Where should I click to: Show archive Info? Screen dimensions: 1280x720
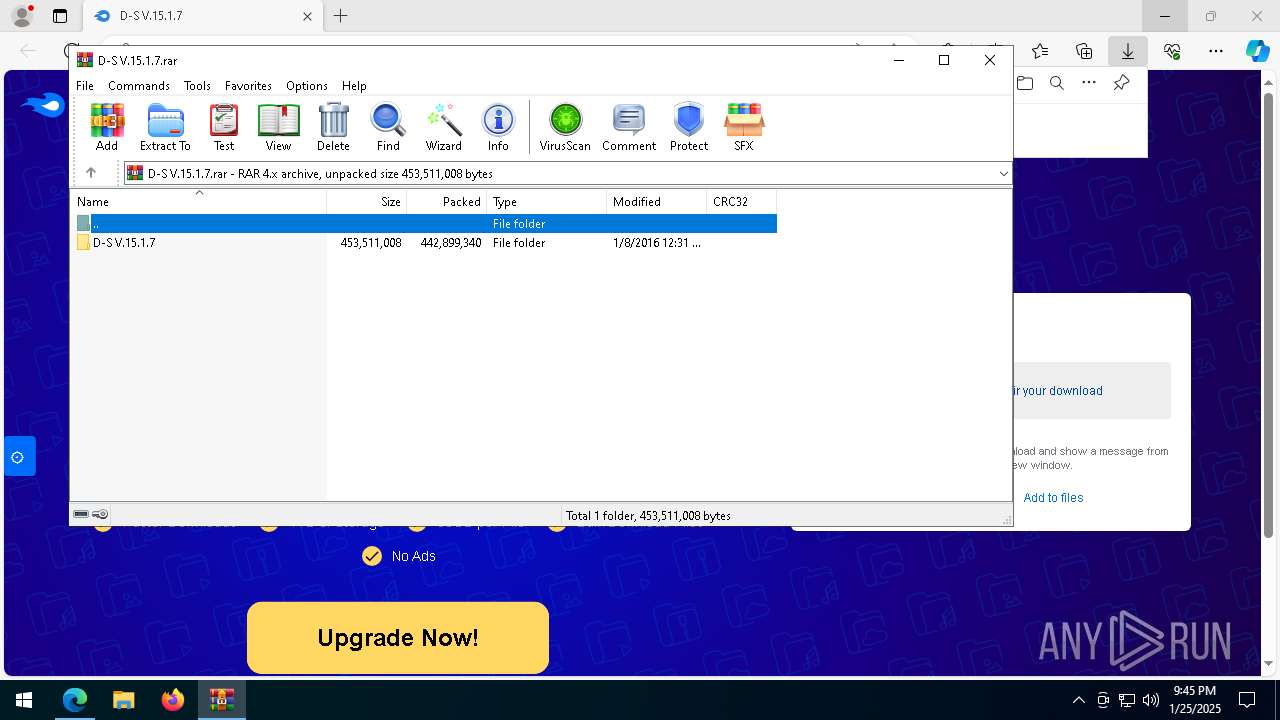click(498, 127)
